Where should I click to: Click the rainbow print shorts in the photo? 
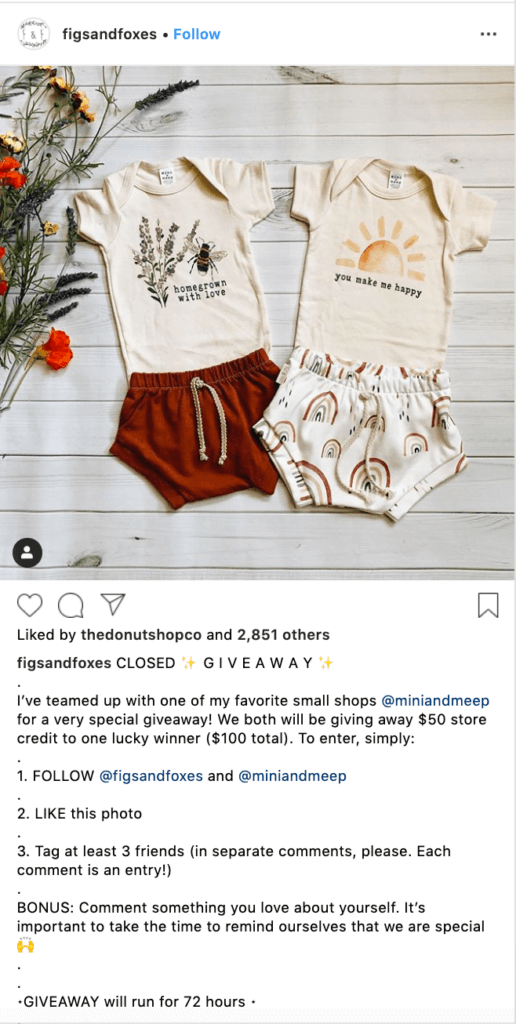(x=364, y=431)
